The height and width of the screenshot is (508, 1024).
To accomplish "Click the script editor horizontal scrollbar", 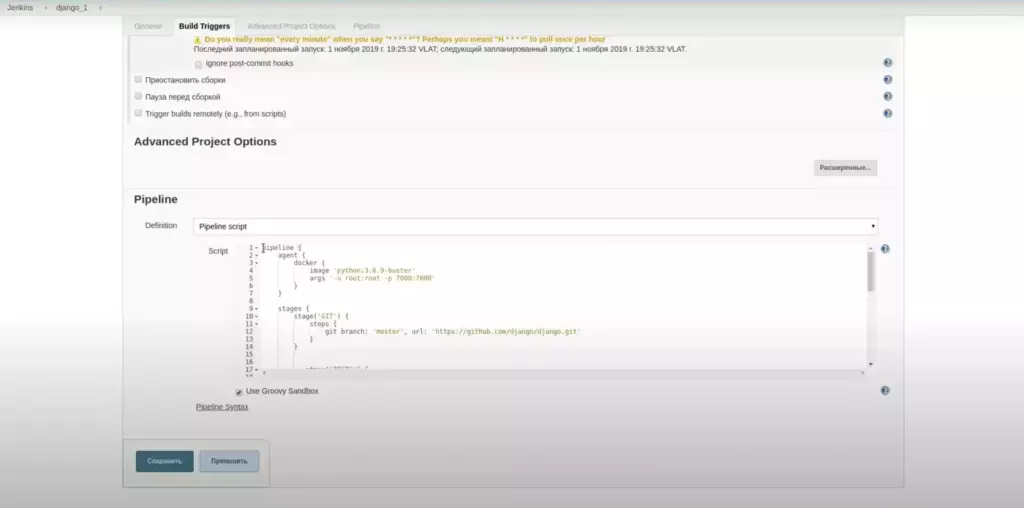I will pyautogui.click(x=563, y=373).
